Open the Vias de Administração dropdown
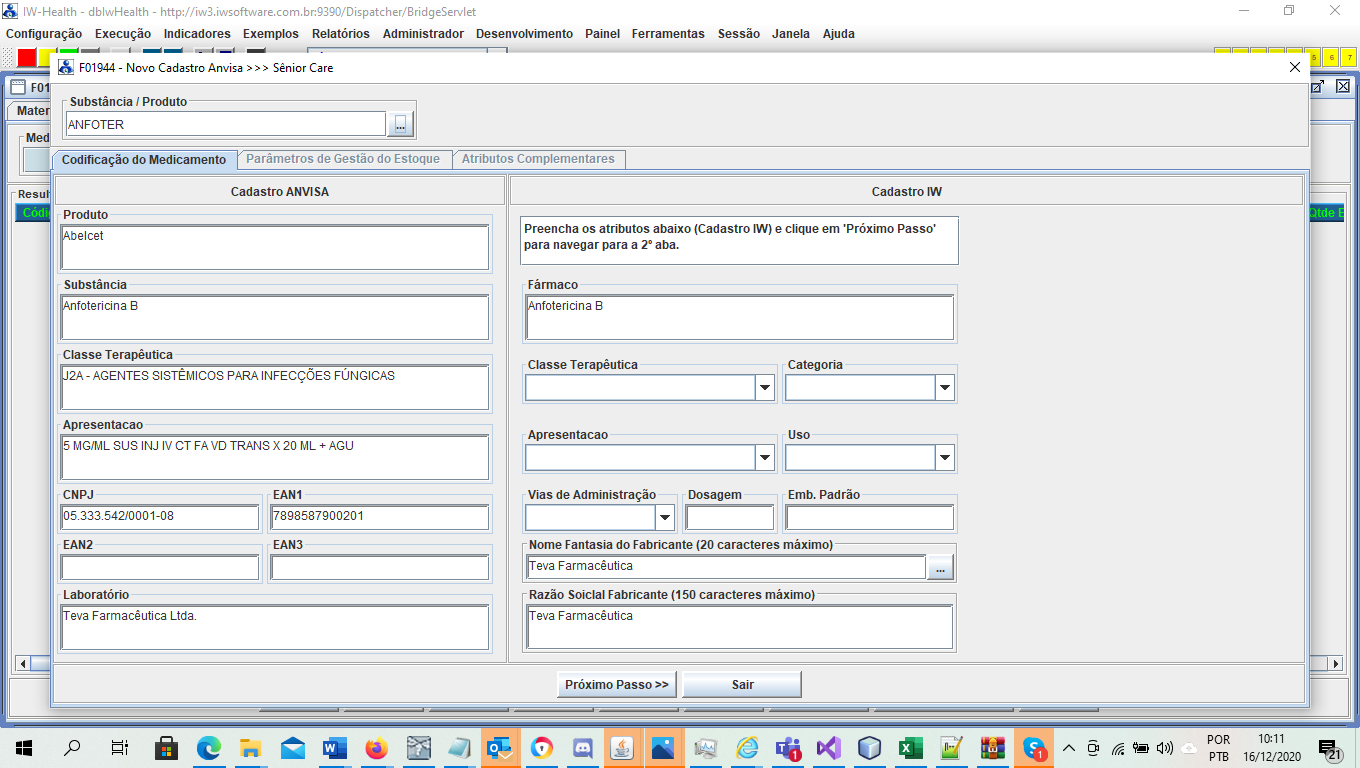Screen dimensions: 1360x768 pos(665,518)
